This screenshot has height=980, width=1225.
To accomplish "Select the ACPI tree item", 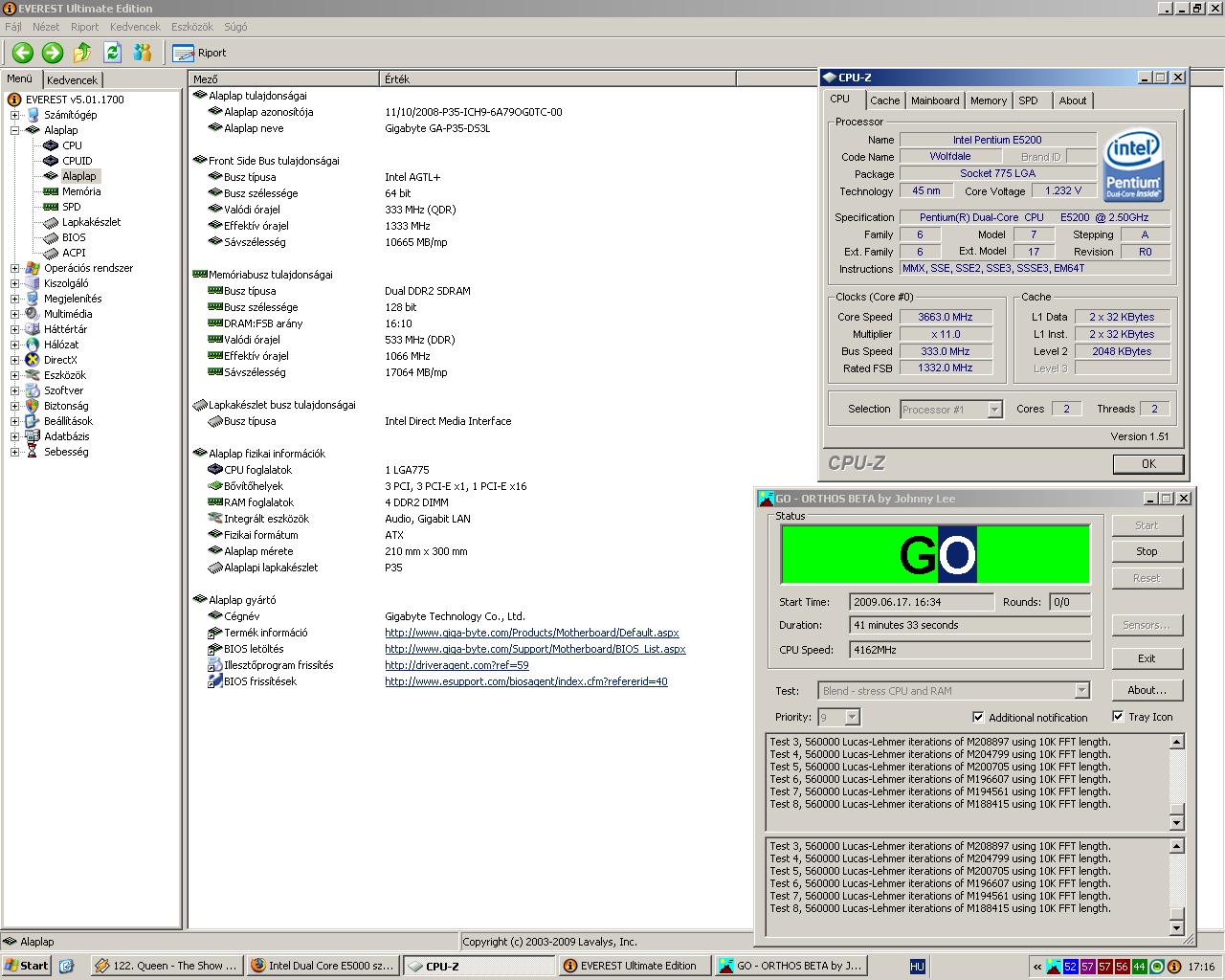I will 74,253.
